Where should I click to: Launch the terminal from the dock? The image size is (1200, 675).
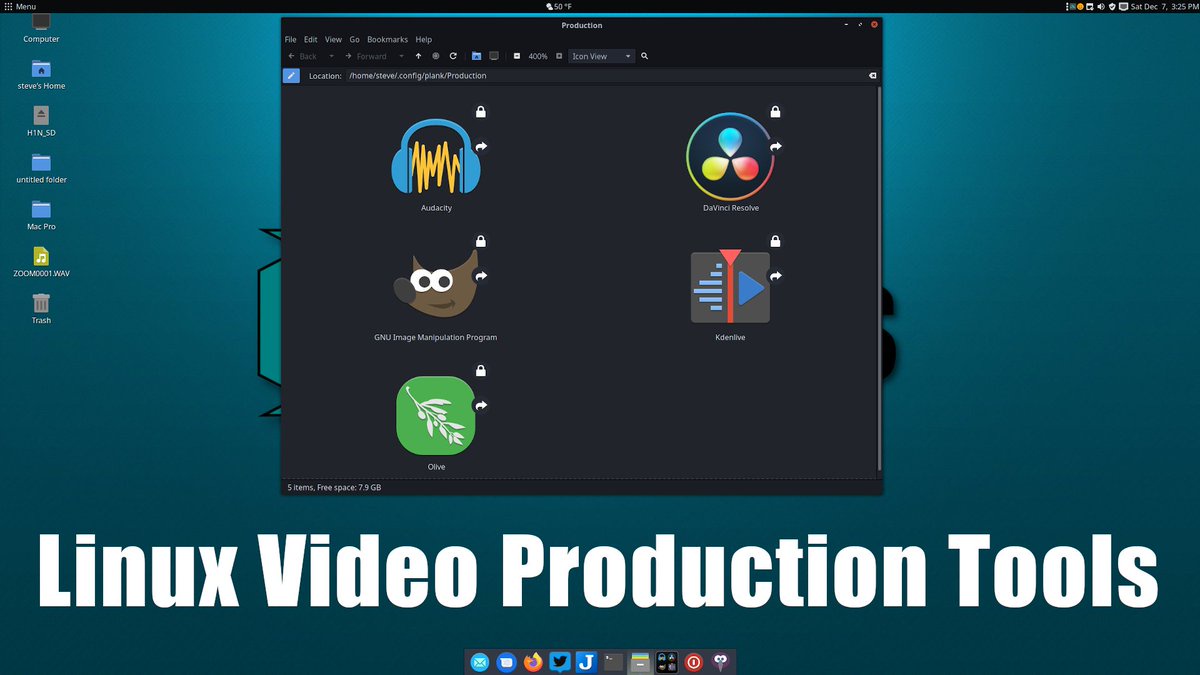[613, 662]
